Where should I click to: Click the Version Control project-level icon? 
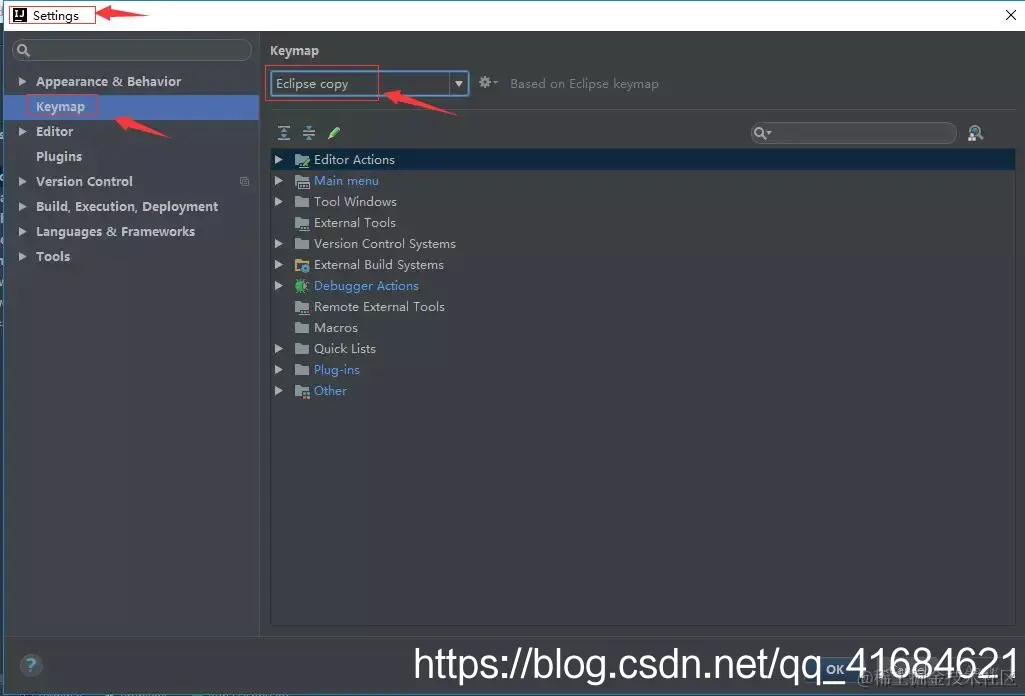(x=244, y=182)
